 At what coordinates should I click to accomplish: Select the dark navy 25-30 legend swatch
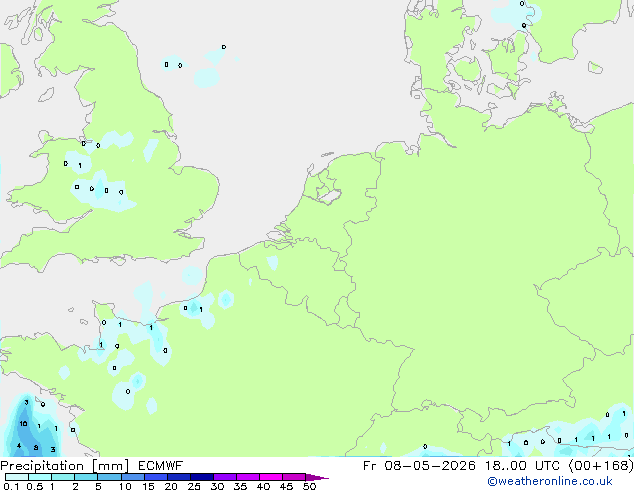202,477
